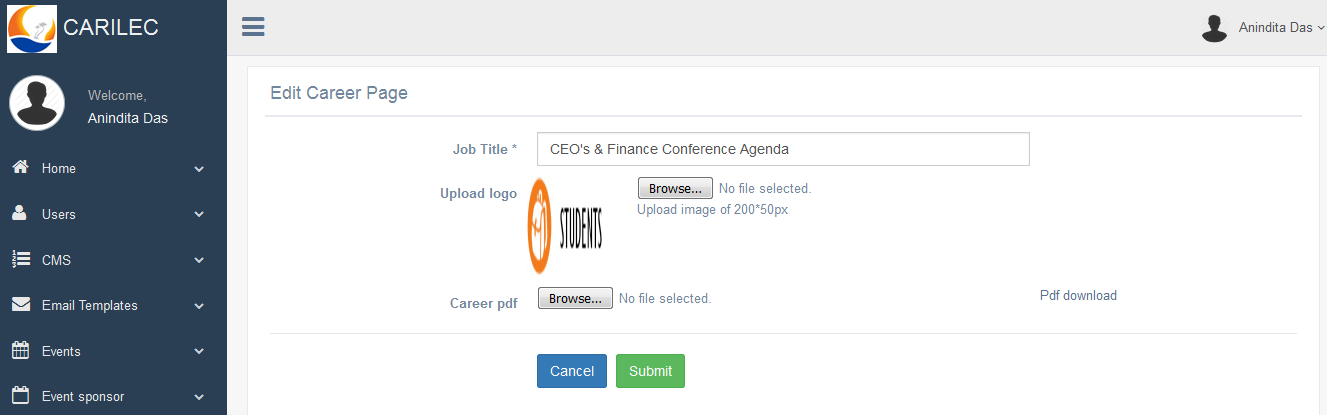Click the Users person icon in sidebar
The image size is (1327, 415).
pyautogui.click(x=19, y=214)
